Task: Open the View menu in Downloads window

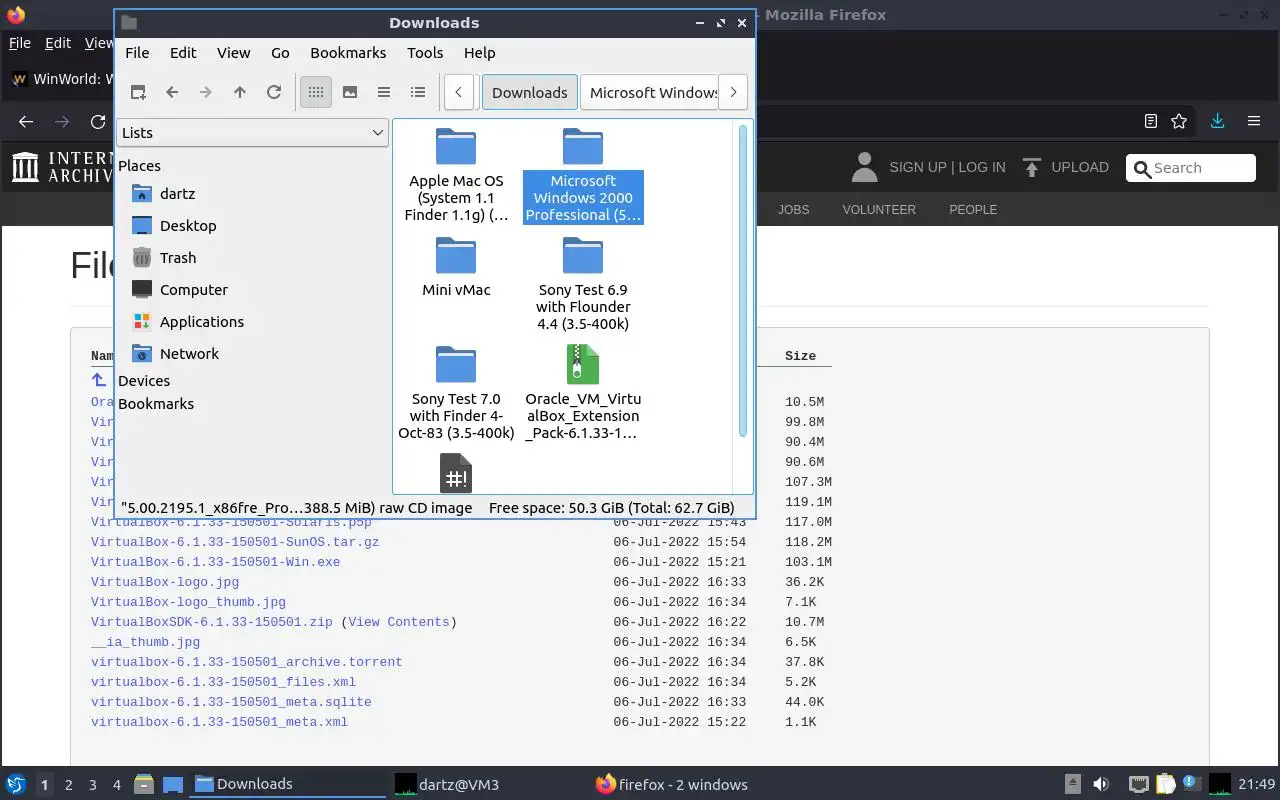Action: tap(234, 53)
